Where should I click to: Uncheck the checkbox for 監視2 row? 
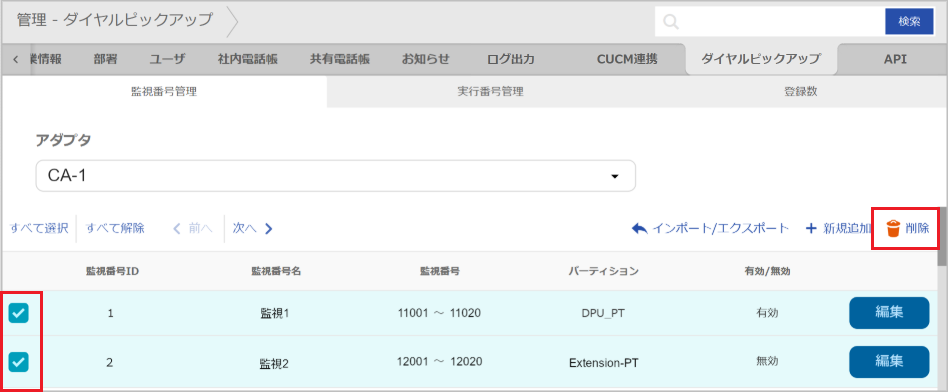coord(18,362)
